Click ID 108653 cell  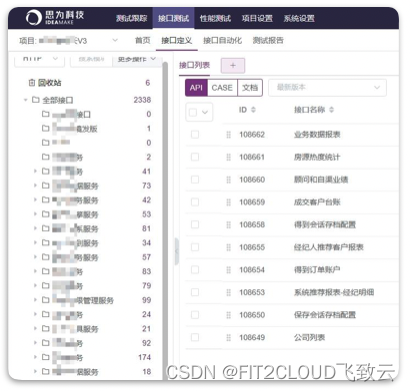[252, 292]
